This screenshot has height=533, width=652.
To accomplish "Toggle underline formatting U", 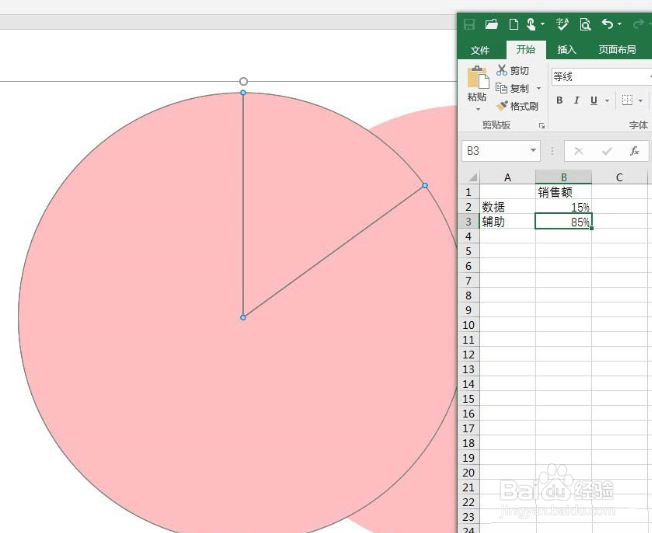I will coord(594,100).
